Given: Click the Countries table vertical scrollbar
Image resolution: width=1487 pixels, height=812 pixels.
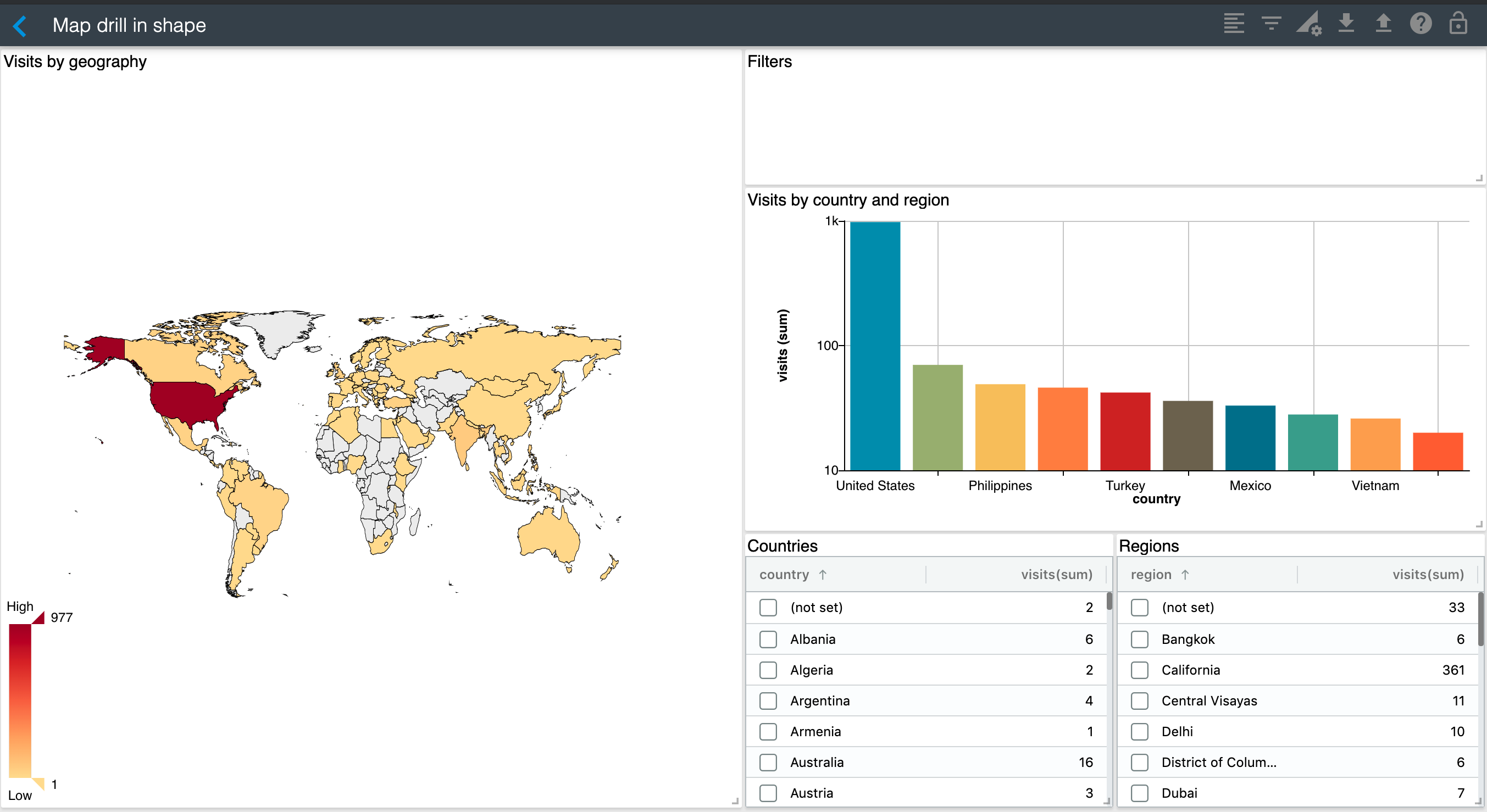Looking at the screenshot, I should (x=1109, y=602).
